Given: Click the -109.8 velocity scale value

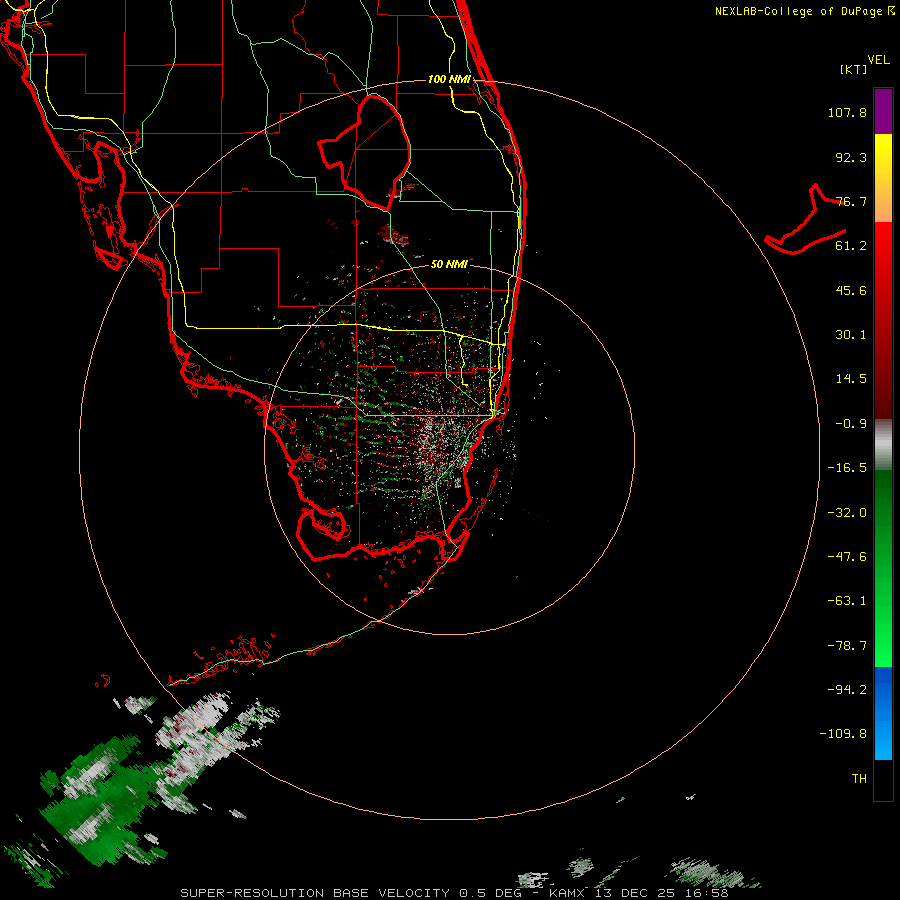Looking at the screenshot, I should [x=843, y=734].
